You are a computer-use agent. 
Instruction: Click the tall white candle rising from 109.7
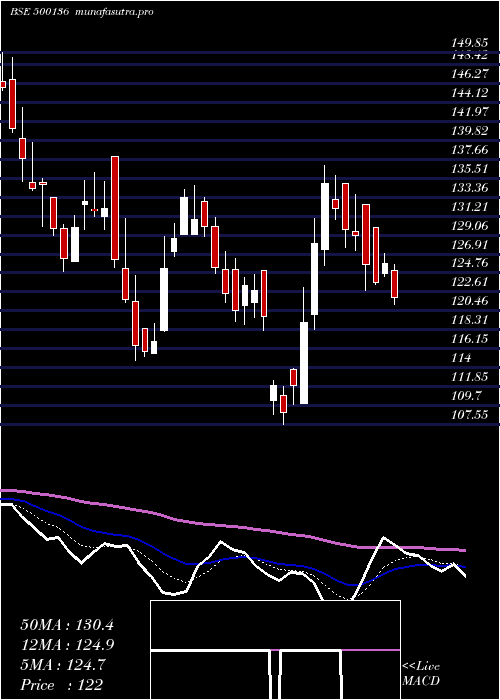click(x=304, y=363)
